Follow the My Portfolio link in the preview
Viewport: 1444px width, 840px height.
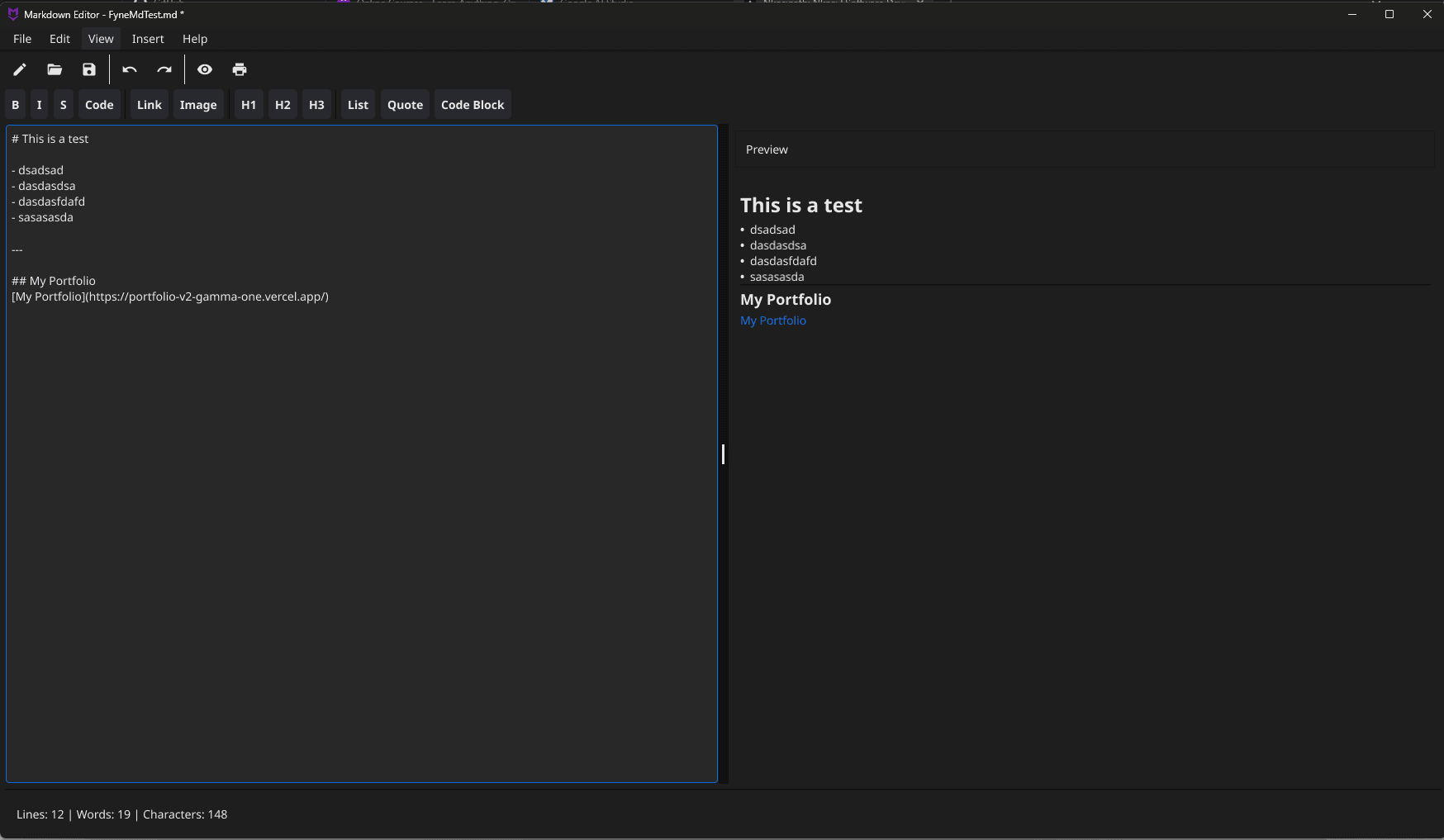[773, 320]
